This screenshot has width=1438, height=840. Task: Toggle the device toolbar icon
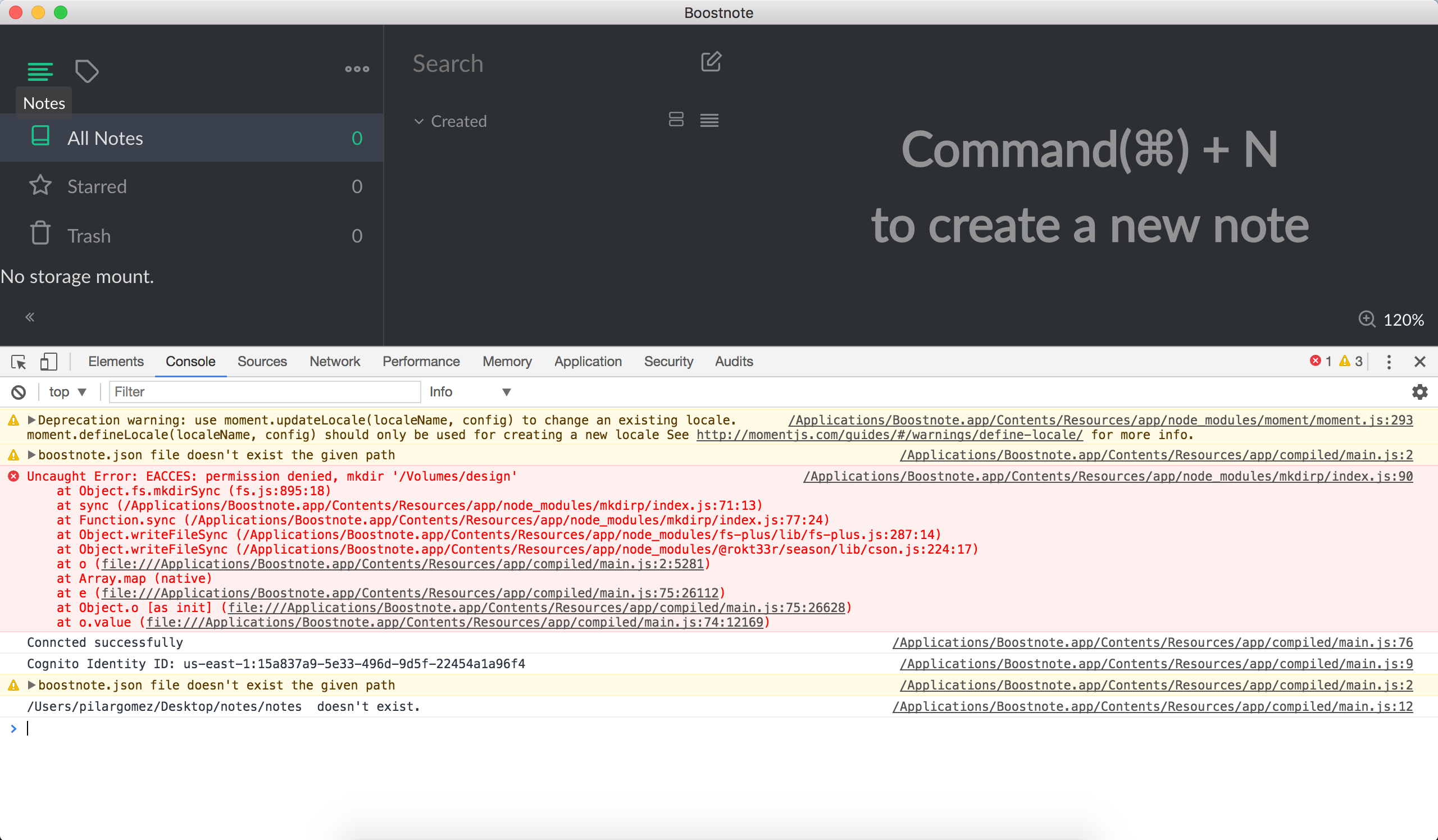tap(48, 362)
